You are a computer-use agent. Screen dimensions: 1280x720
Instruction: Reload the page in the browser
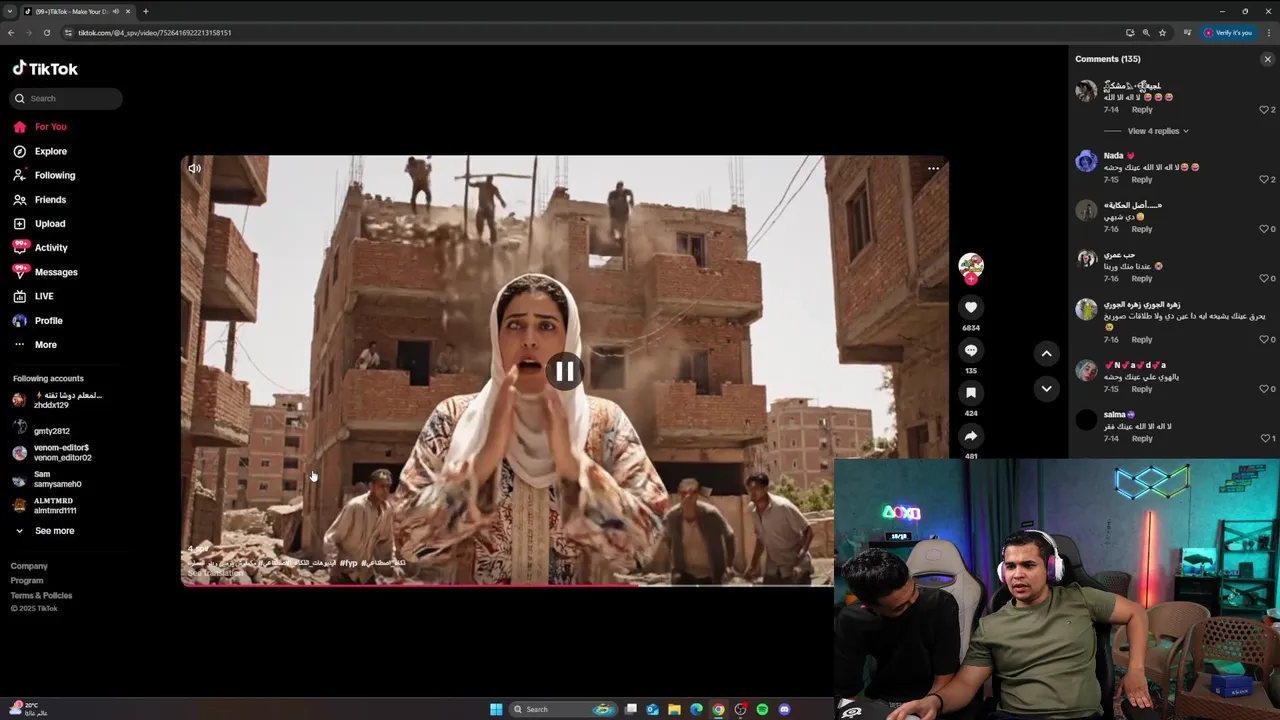[46, 32]
